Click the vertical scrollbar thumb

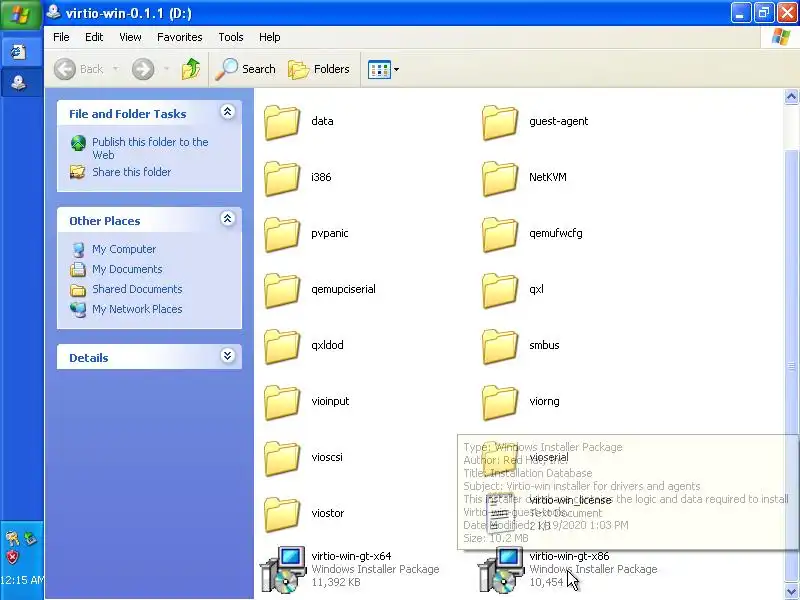pos(791,365)
